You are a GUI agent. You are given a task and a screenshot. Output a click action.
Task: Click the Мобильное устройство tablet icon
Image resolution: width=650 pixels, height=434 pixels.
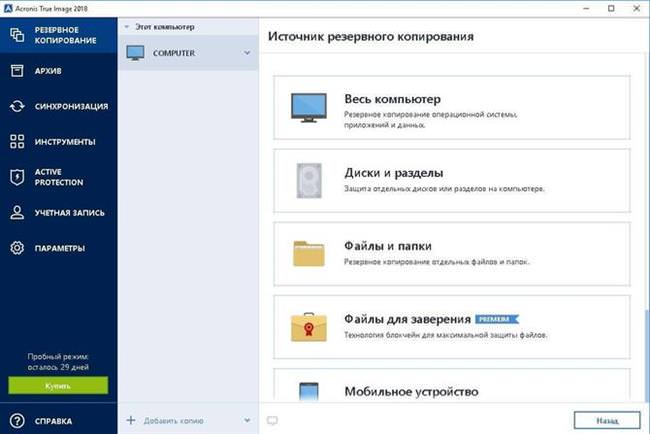(x=309, y=392)
